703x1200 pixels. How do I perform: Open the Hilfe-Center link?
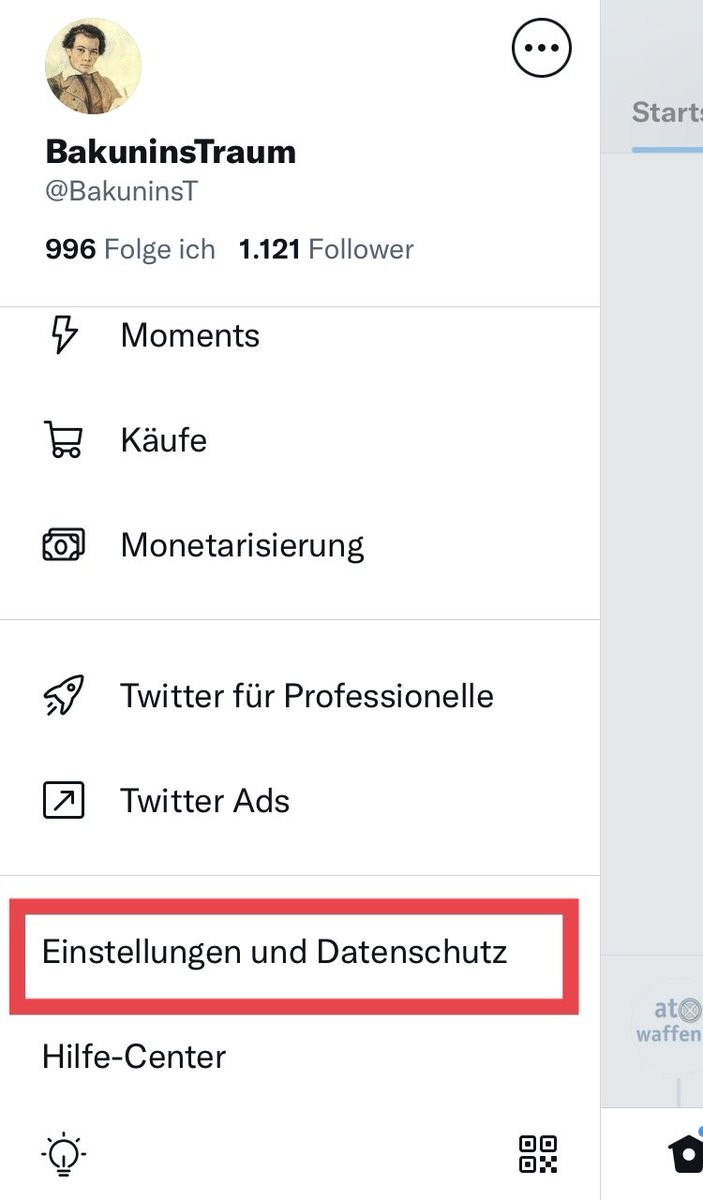pos(134,1056)
